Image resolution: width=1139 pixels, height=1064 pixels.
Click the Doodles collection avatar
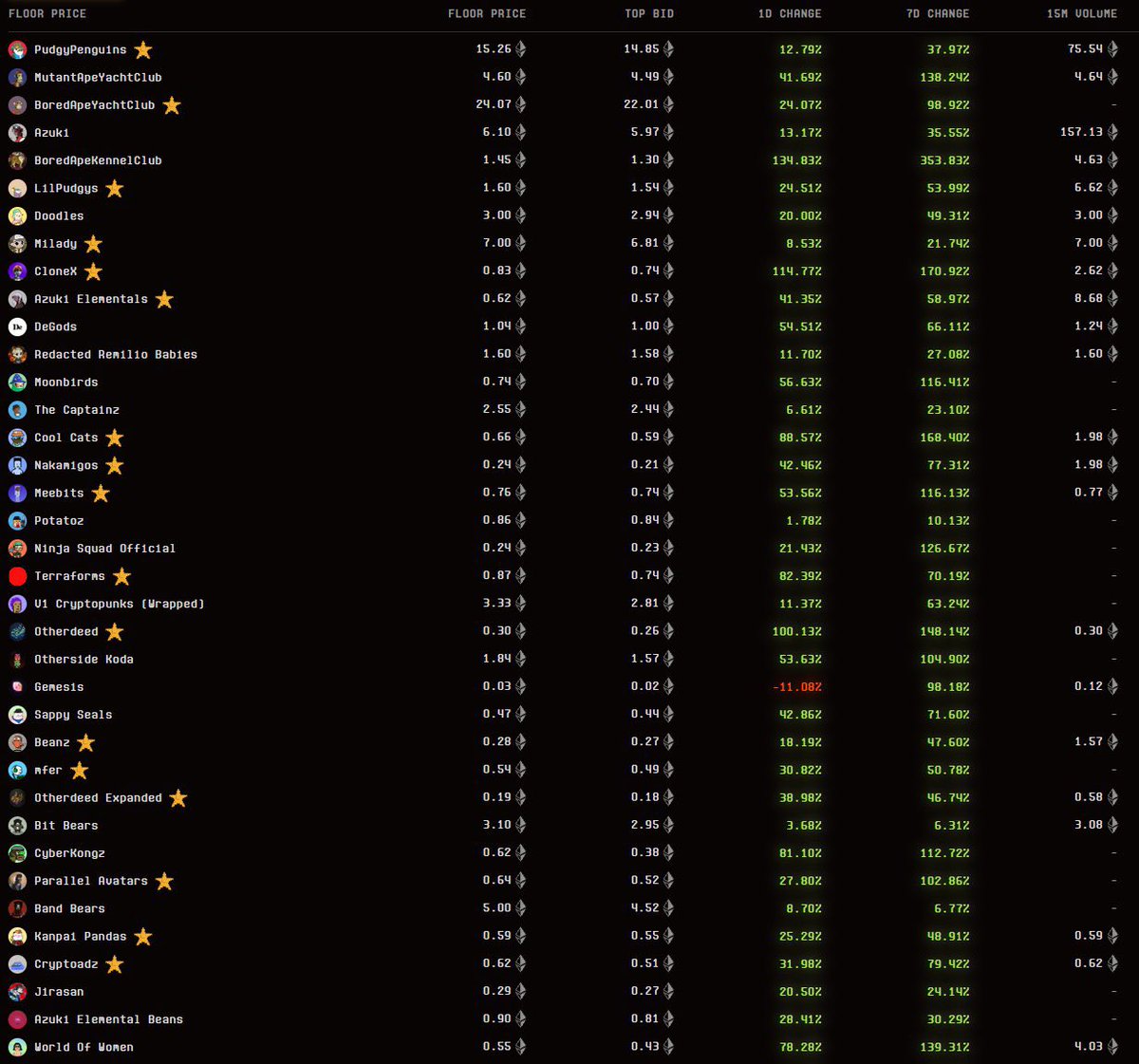point(17,215)
